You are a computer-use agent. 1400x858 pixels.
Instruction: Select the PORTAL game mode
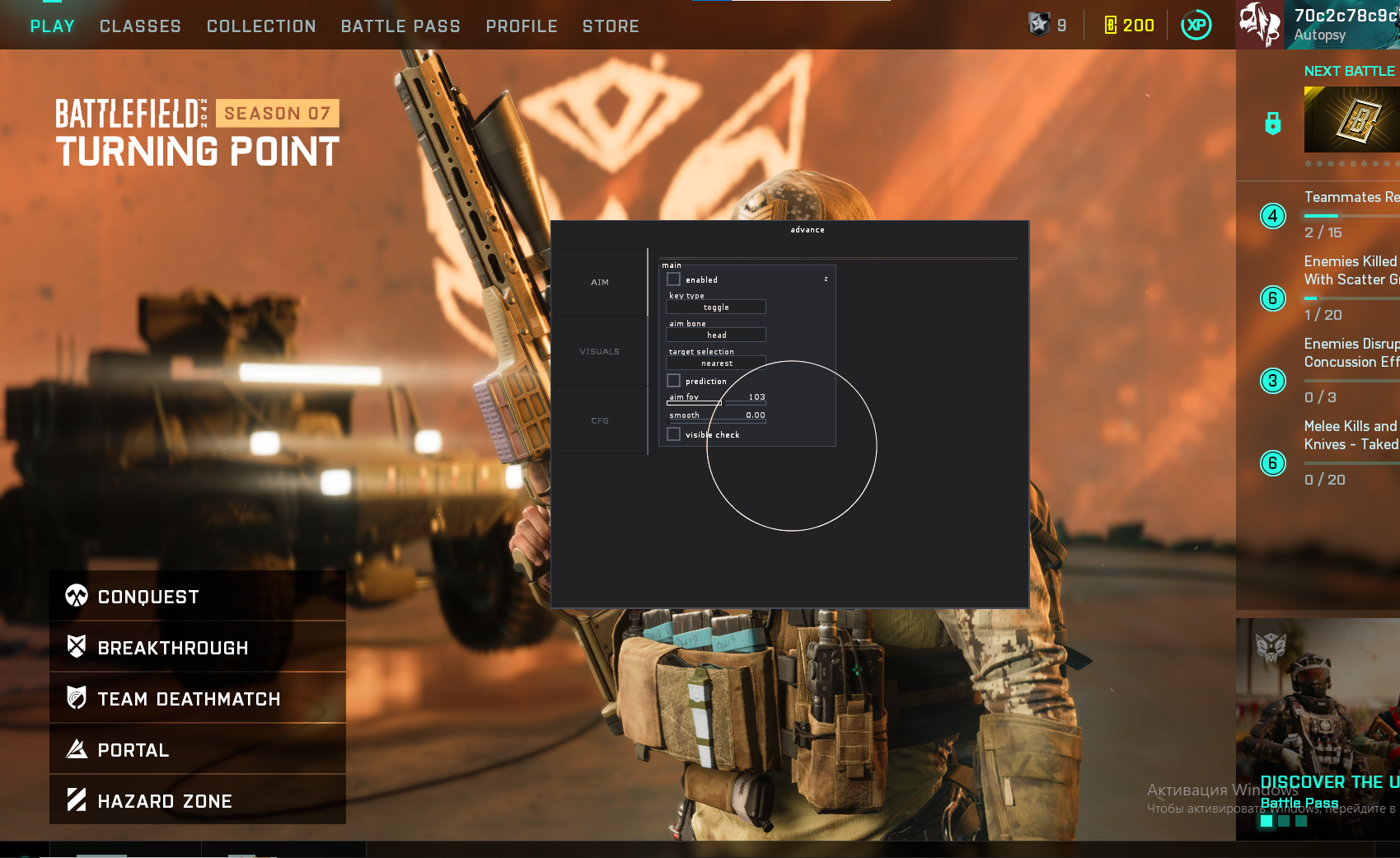[x=198, y=749]
